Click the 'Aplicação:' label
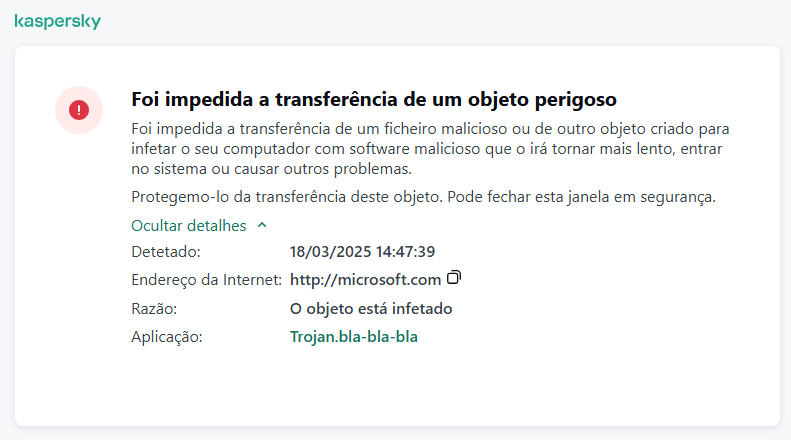Image resolution: width=791 pixels, height=440 pixels. [167, 337]
